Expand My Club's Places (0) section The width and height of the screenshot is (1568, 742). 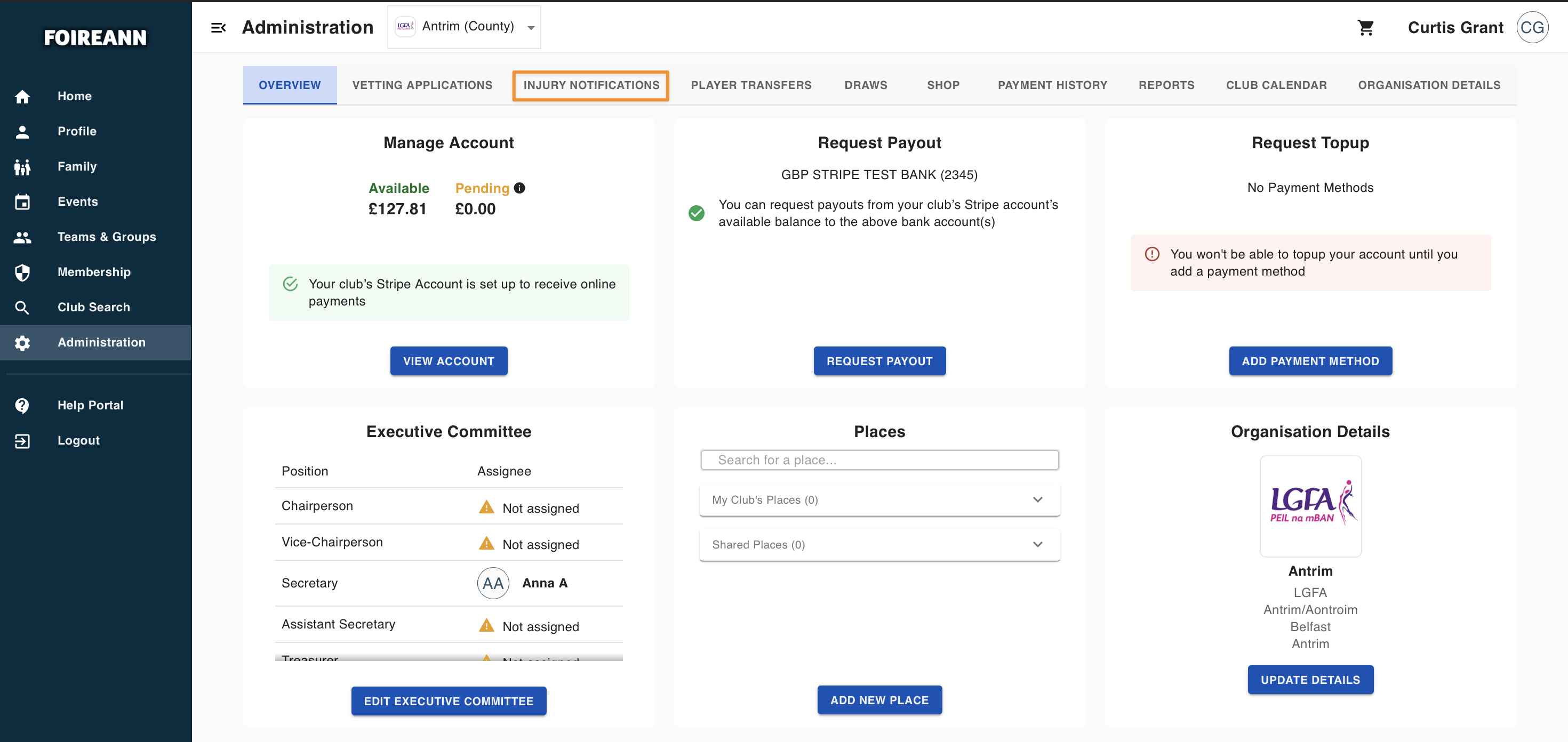(x=879, y=500)
